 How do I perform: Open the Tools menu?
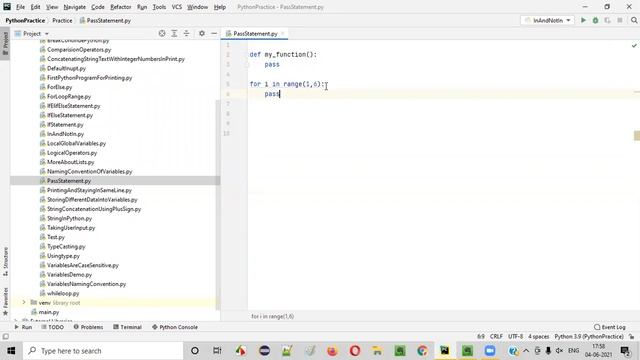159,7
